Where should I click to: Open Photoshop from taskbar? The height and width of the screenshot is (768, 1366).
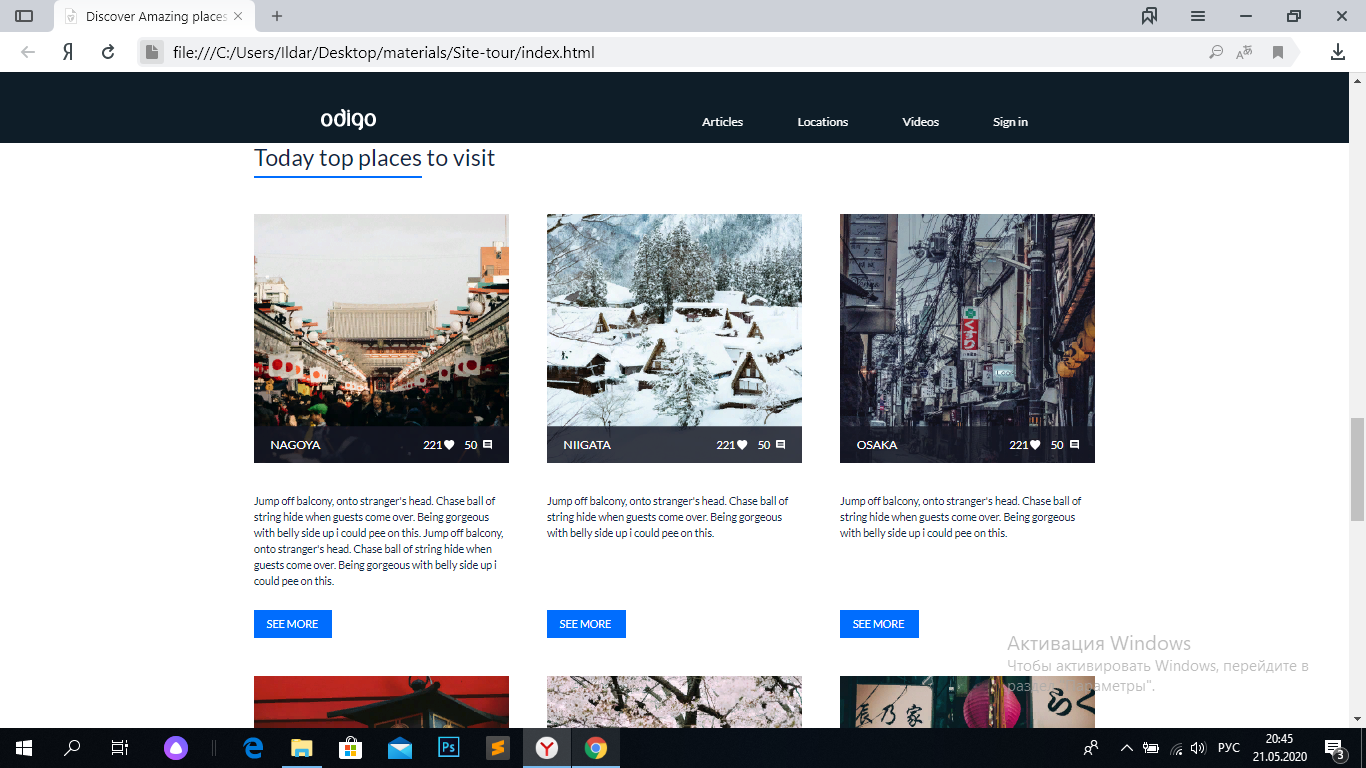[448, 748]
